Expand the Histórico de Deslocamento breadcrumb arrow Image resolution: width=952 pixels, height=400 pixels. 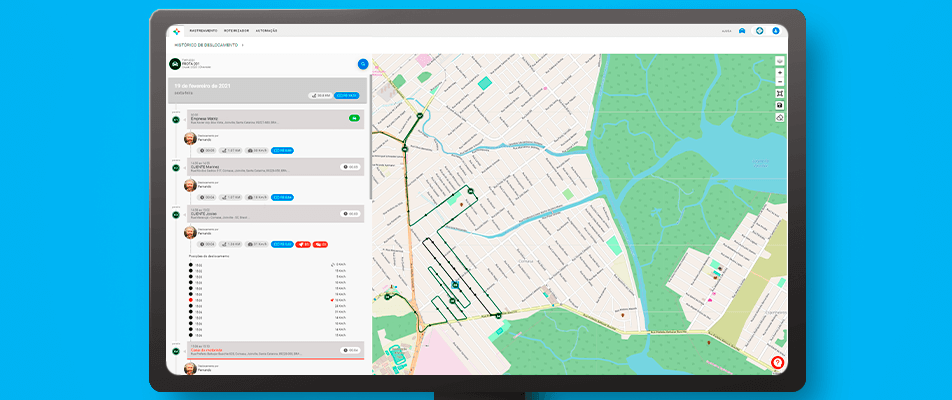coord(242,45)
